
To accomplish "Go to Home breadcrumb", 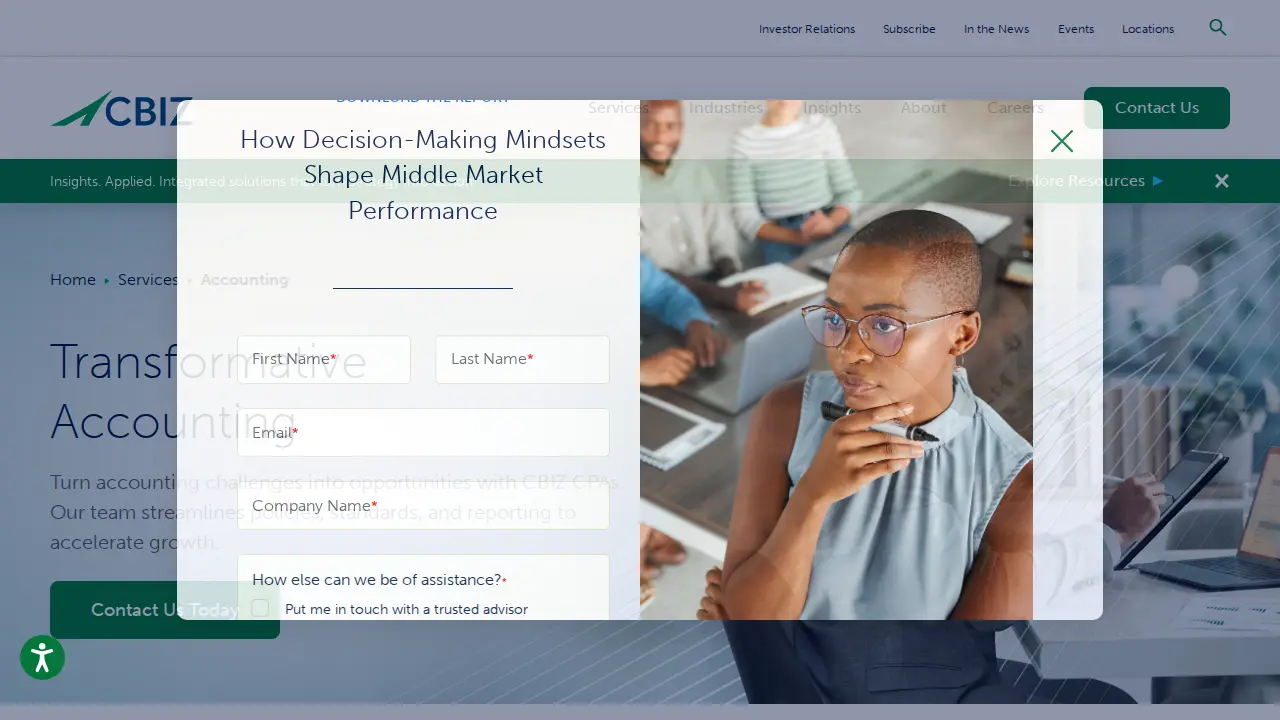I will 73,280.
